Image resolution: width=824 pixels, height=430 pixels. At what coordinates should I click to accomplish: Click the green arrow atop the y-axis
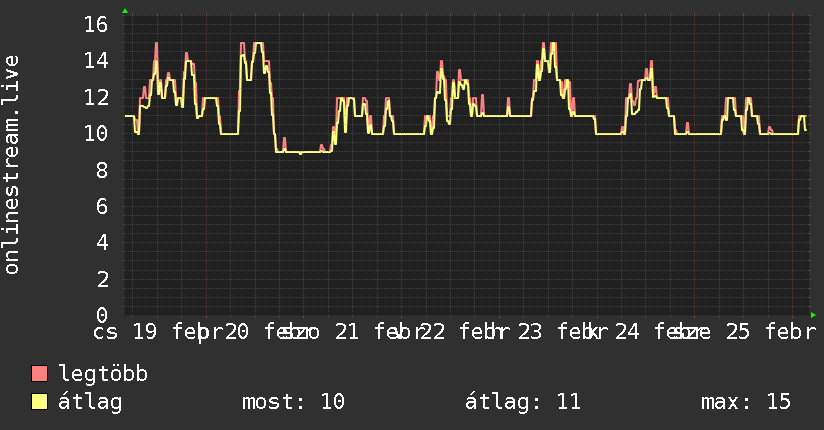[x=125, y=11]
